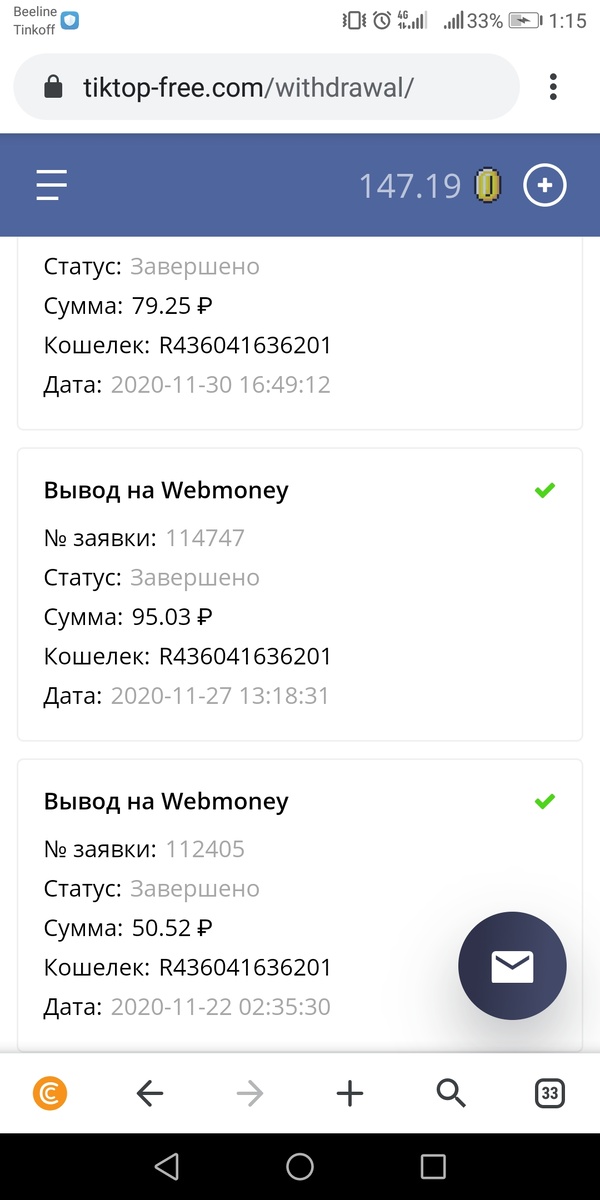
Task: Open the floating message envelope button
Action: pos(512,966)
